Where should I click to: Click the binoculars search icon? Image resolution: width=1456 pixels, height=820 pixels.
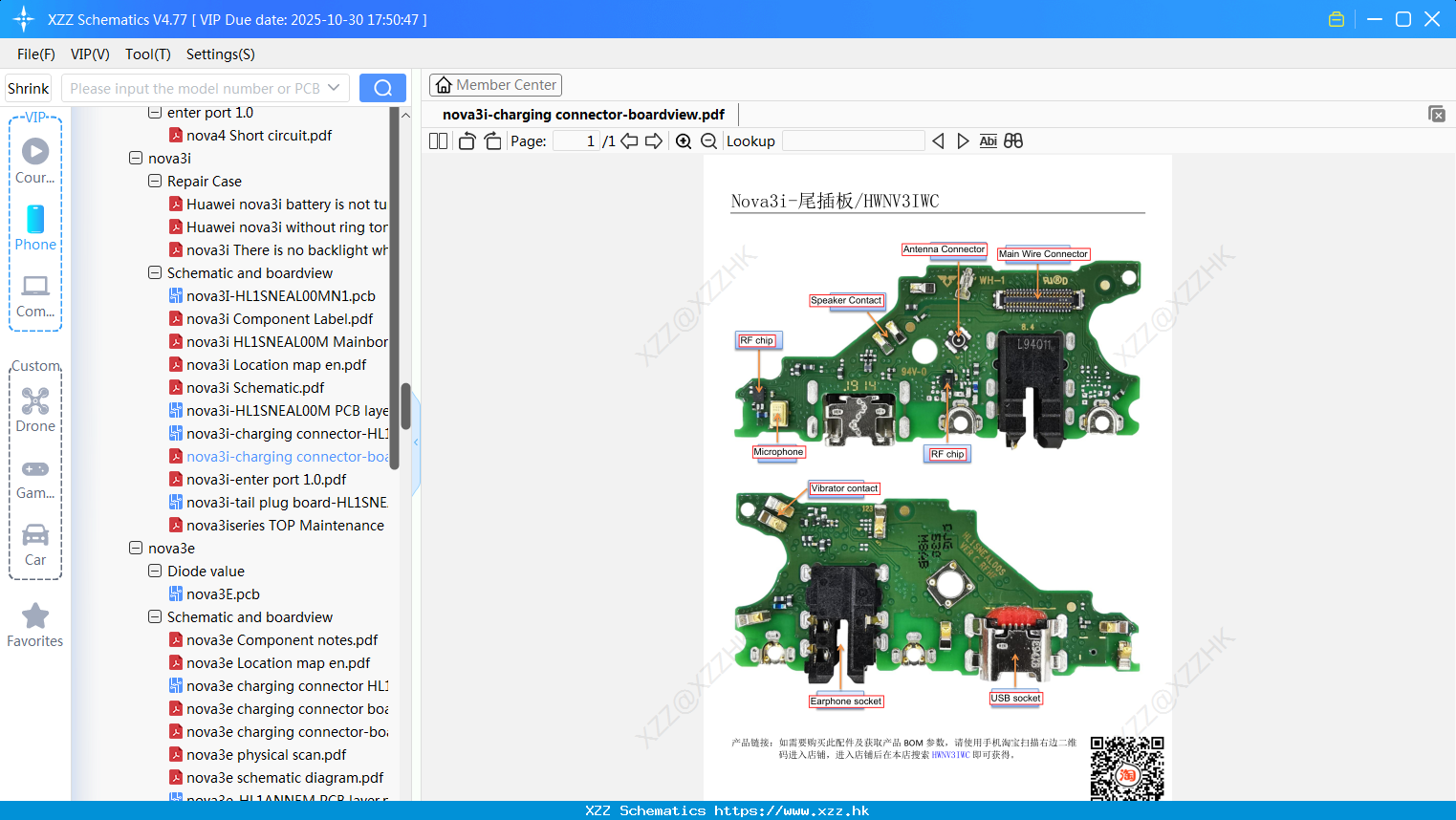point(1013,141)
